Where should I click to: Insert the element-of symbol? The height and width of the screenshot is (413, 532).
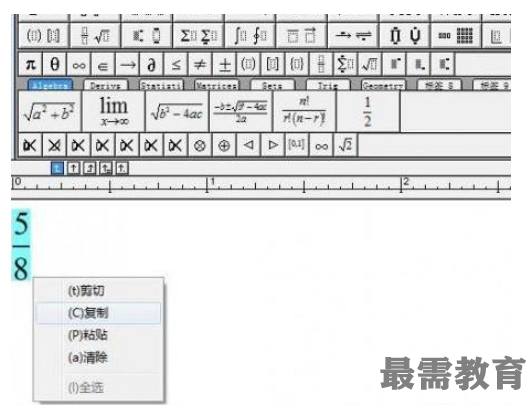pos(103,64)
